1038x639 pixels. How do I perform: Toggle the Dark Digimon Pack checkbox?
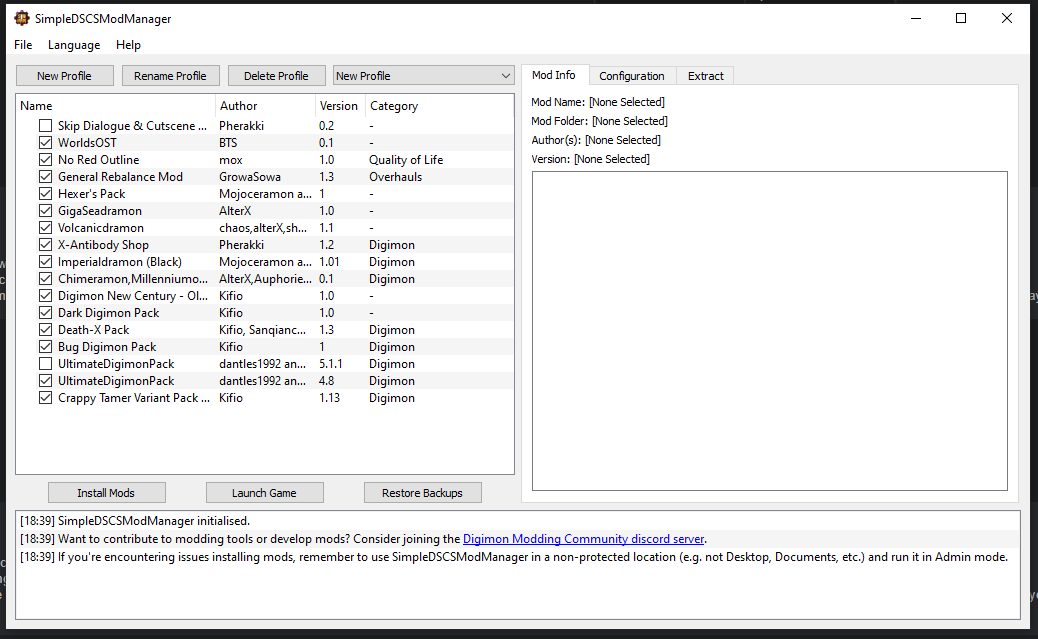point(45,313)
